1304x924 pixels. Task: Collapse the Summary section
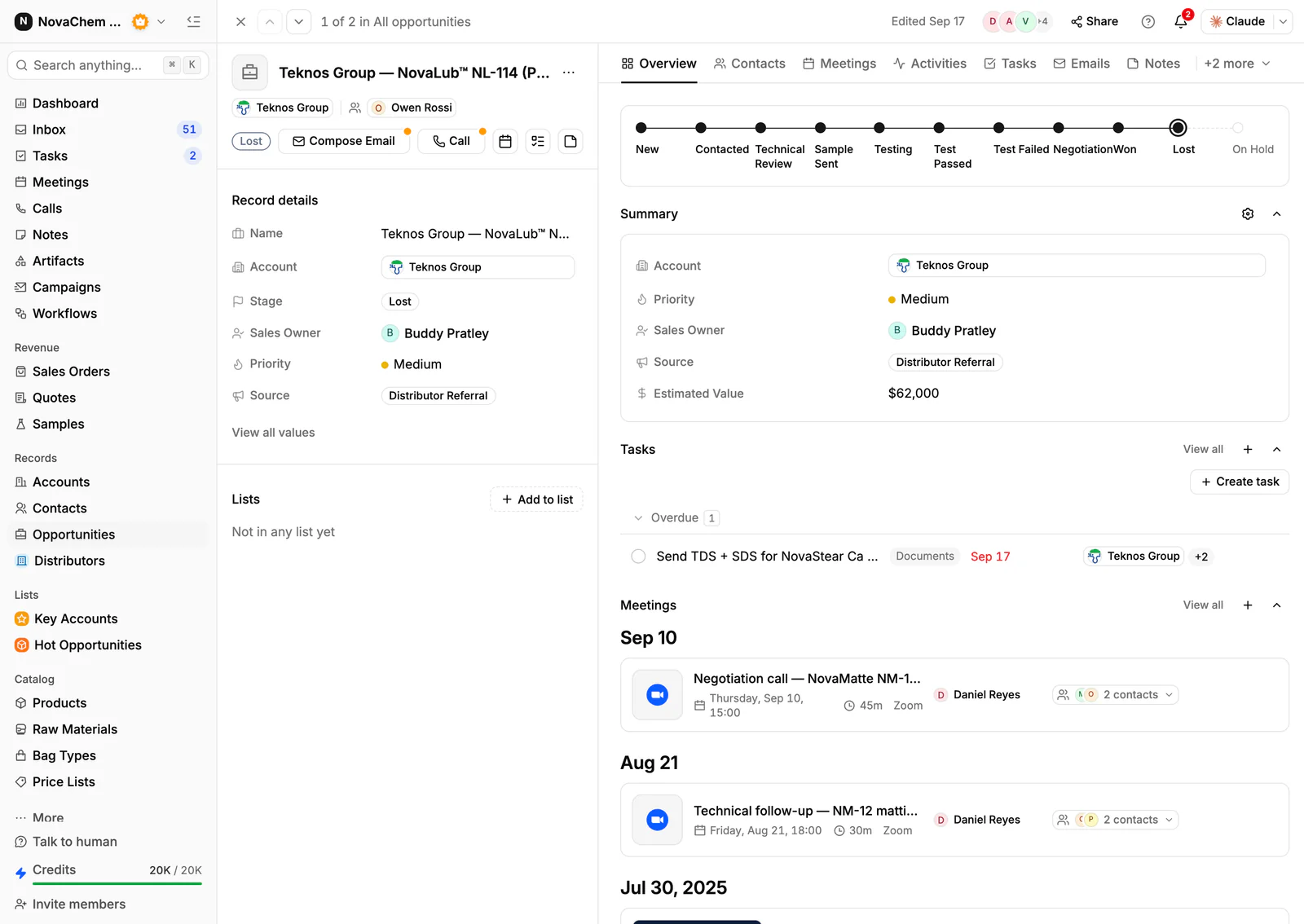(1277, 214)
